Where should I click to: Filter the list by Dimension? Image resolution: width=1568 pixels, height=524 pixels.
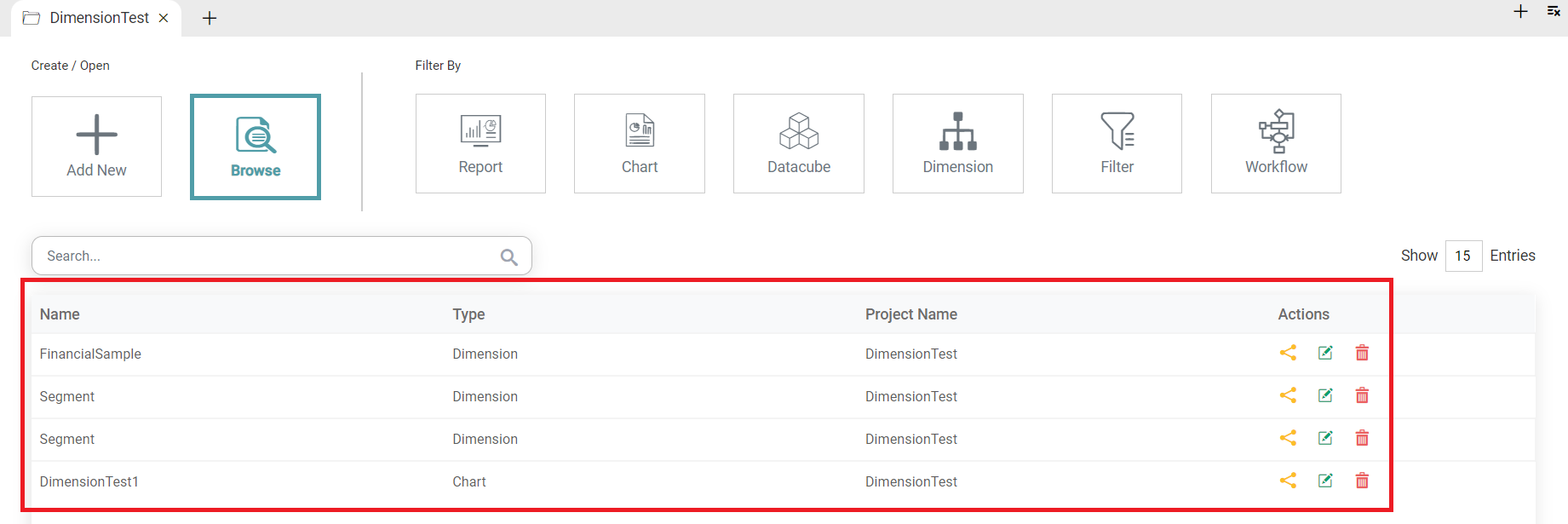(957, 143)
